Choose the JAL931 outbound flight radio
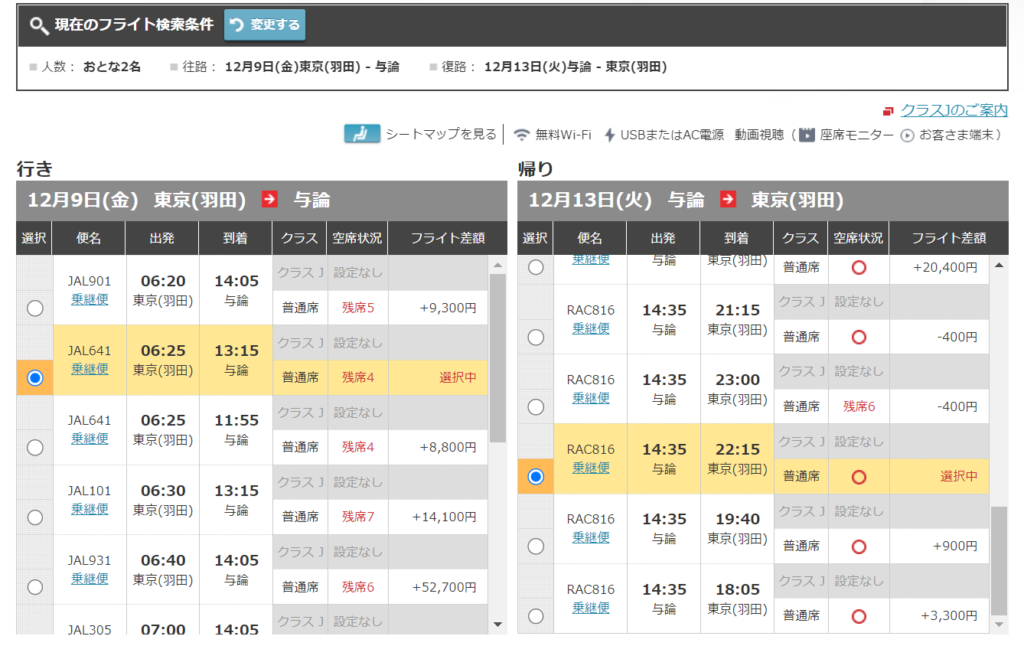Screen dimensions: 1024x646 35,587
